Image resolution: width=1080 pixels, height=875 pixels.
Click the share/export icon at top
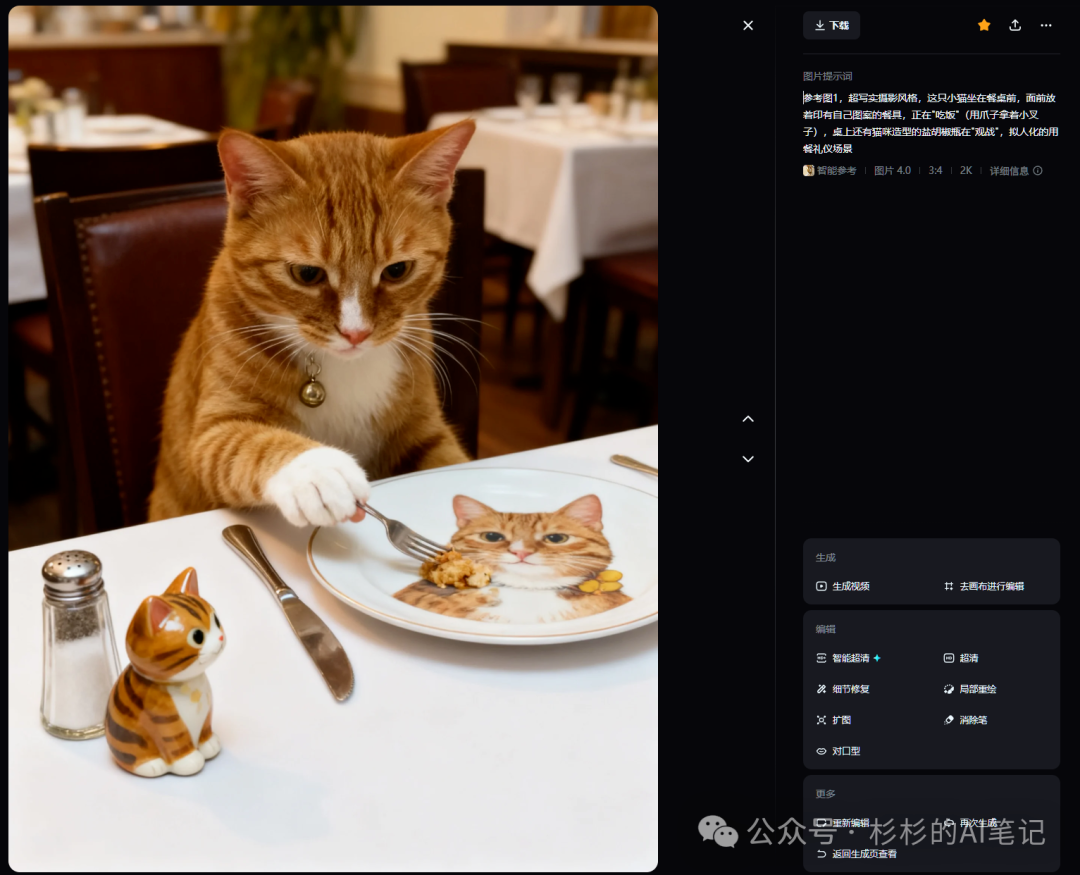(x=1015, y=25)
